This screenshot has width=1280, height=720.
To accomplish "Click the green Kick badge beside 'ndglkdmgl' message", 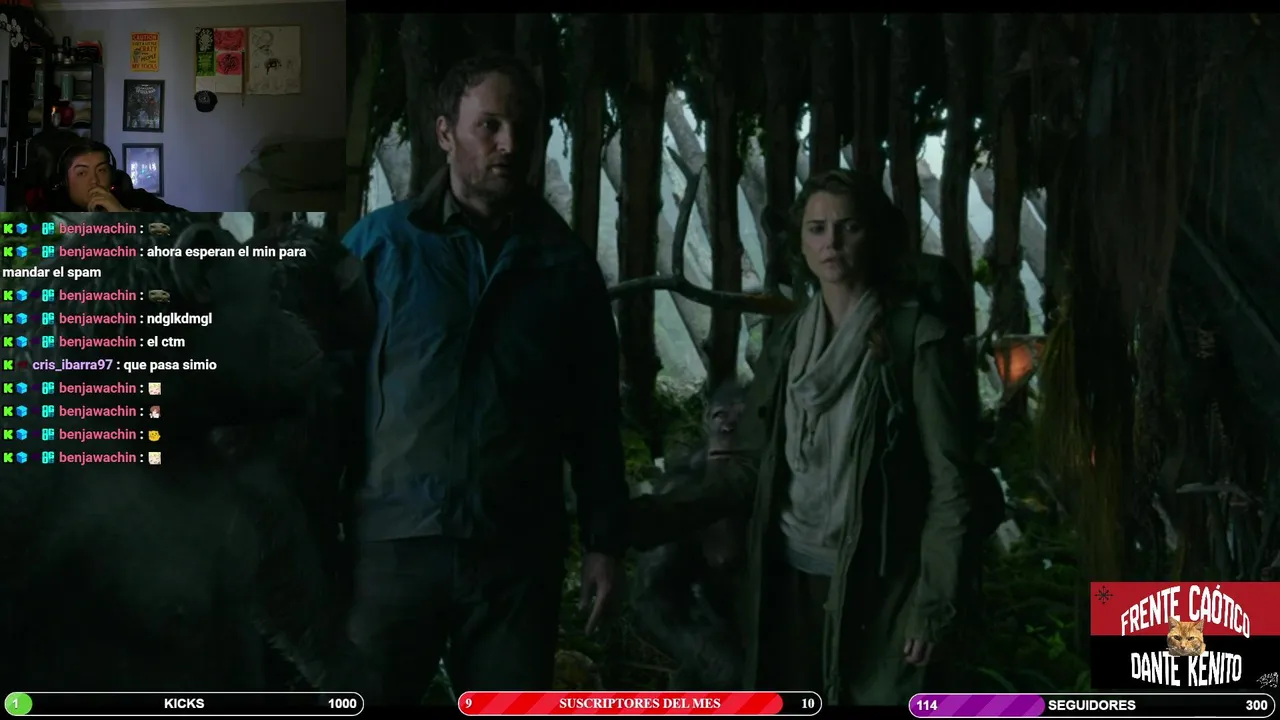I will point(8,319).
